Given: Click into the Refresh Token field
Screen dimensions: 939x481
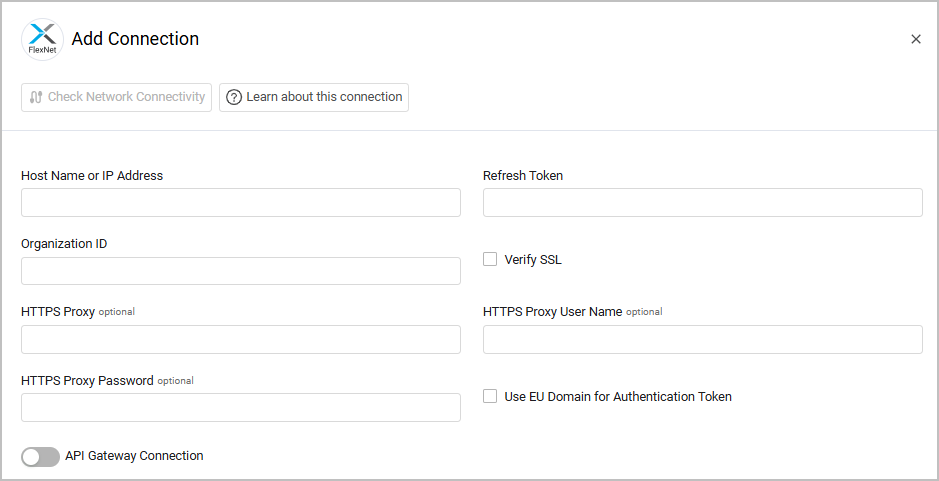Looking at the screenshot, I should click(x=702, y=203).
